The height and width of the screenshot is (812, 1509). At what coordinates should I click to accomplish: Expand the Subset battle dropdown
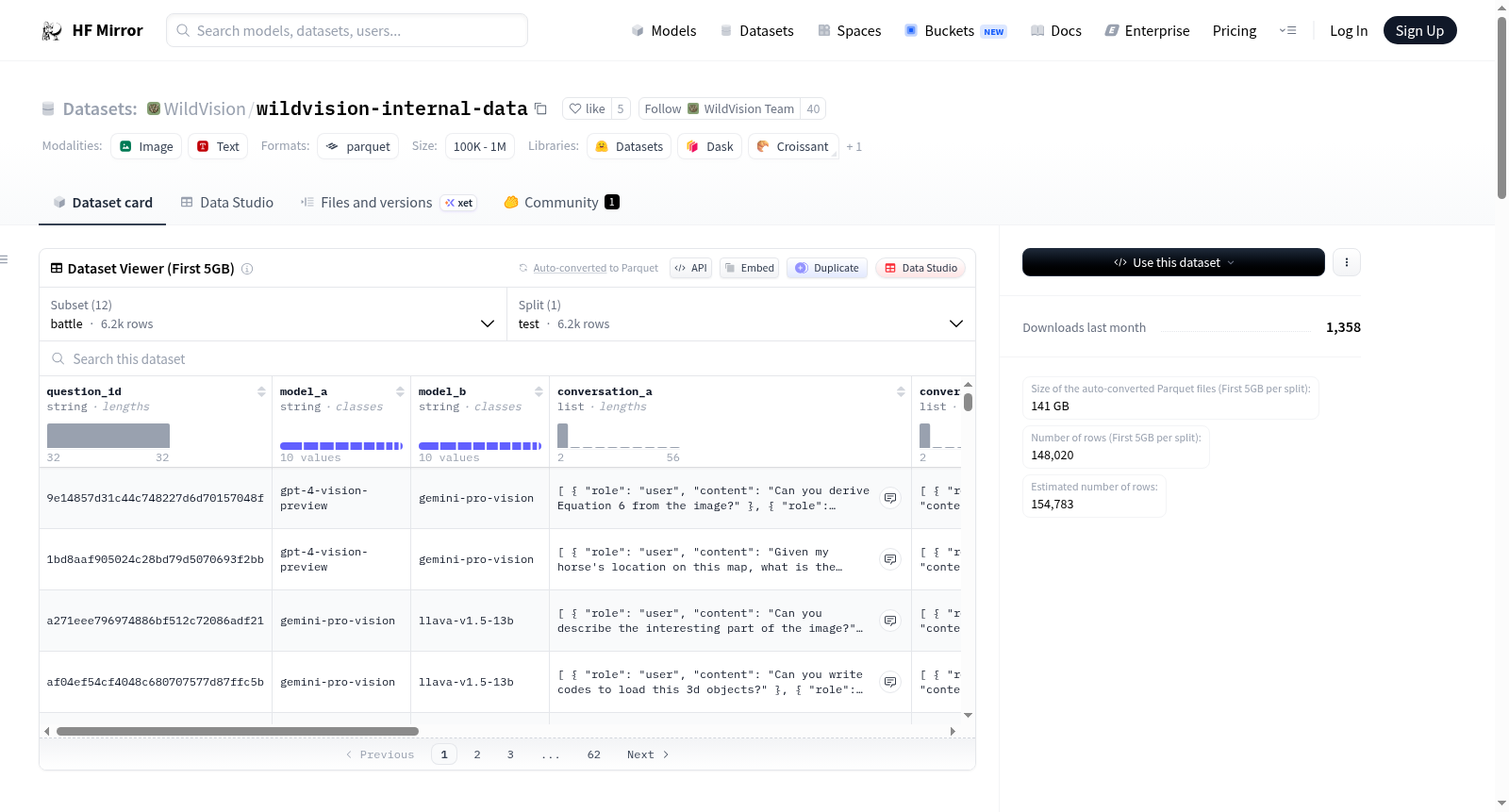click(273, 314)
